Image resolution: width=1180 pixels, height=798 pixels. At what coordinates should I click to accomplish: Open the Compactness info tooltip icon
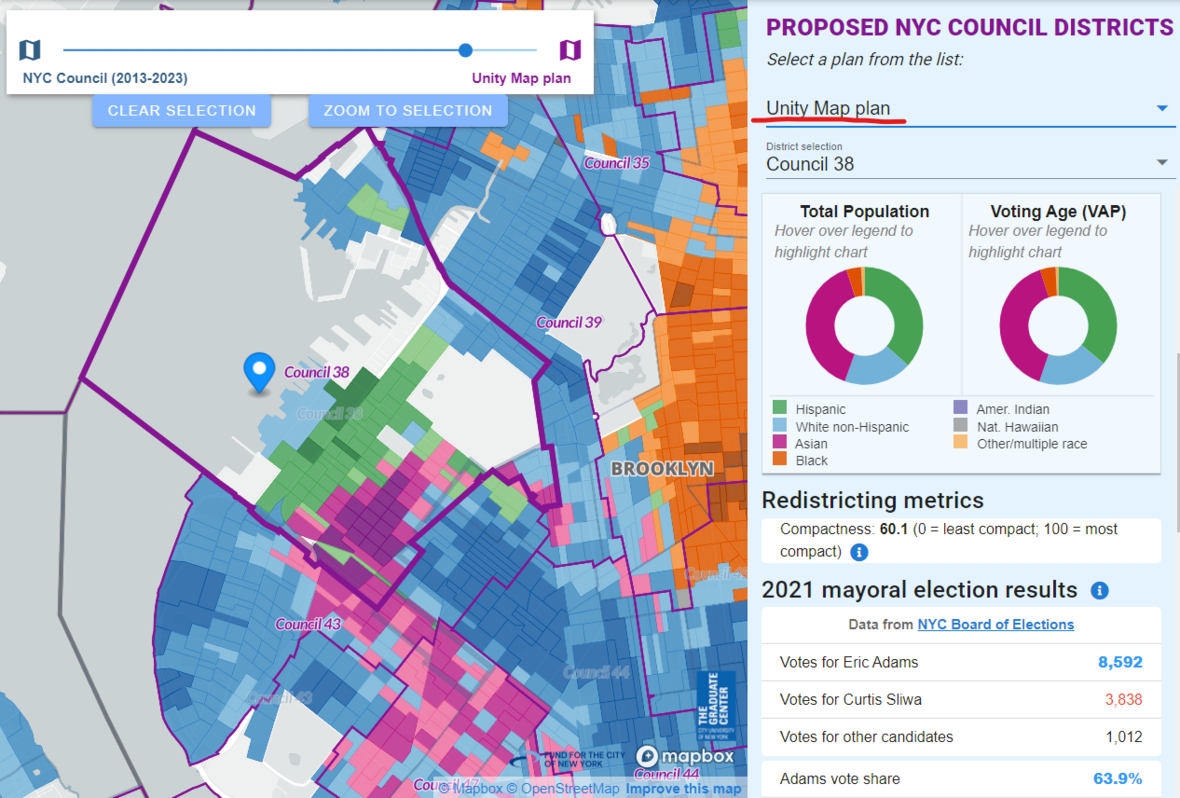tap(858, 552)
